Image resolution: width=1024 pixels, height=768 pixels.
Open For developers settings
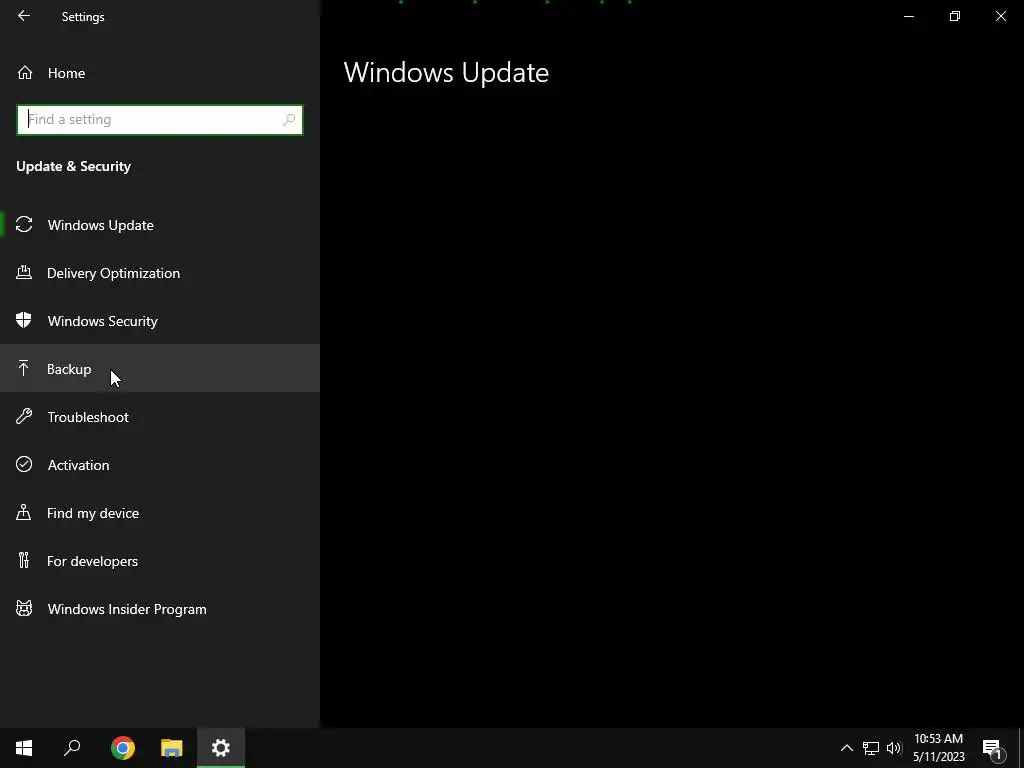pos(160,560)
